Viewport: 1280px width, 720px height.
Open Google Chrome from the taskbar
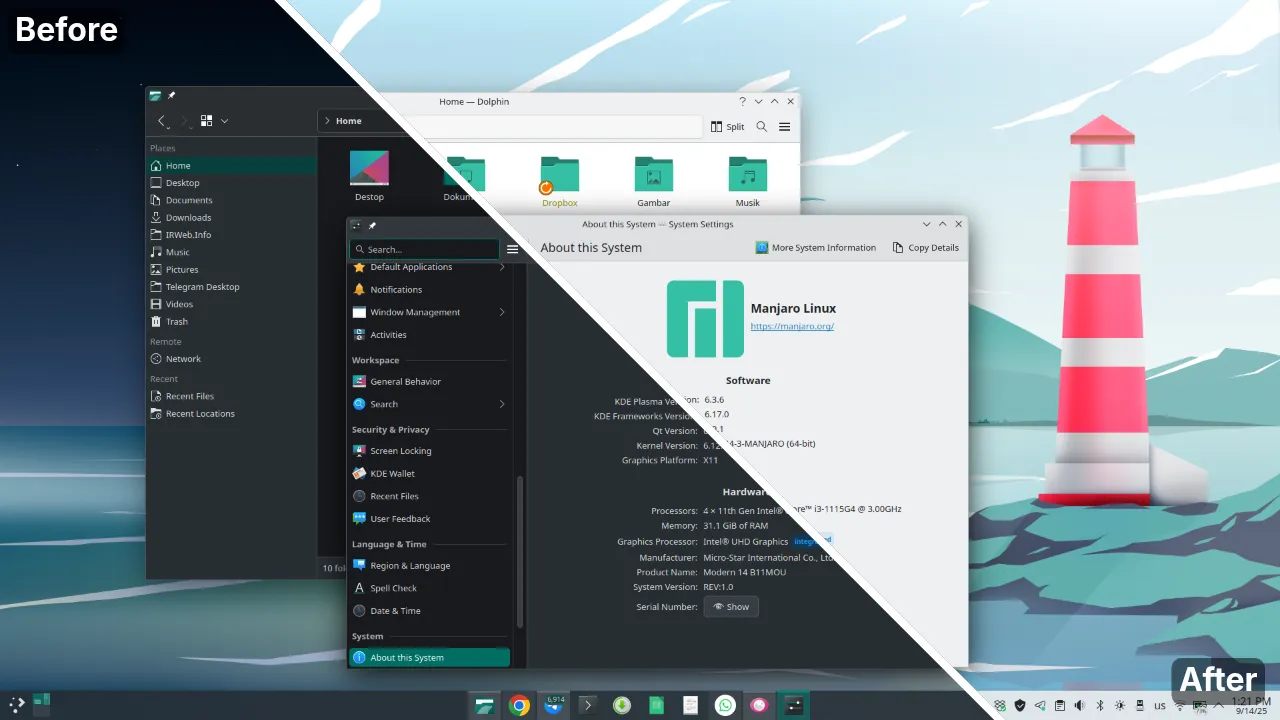point(519,705)
